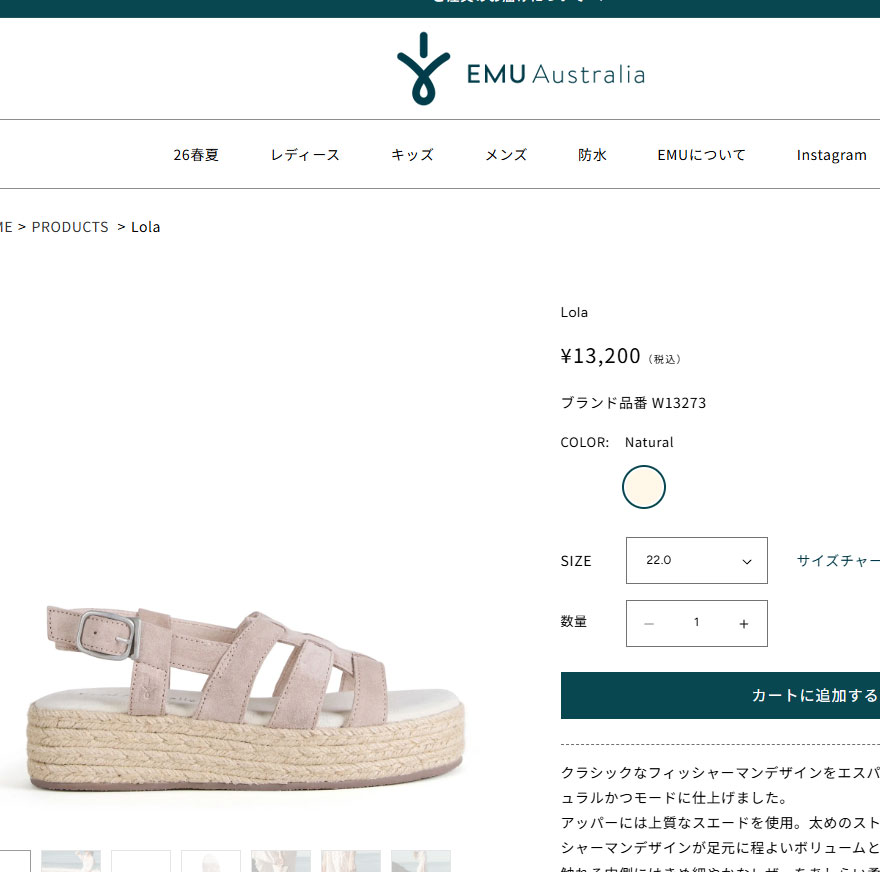Viewport: 880px width, 872px height.
Task: Open the EMUについて page
Action: (x=702, y=155)
